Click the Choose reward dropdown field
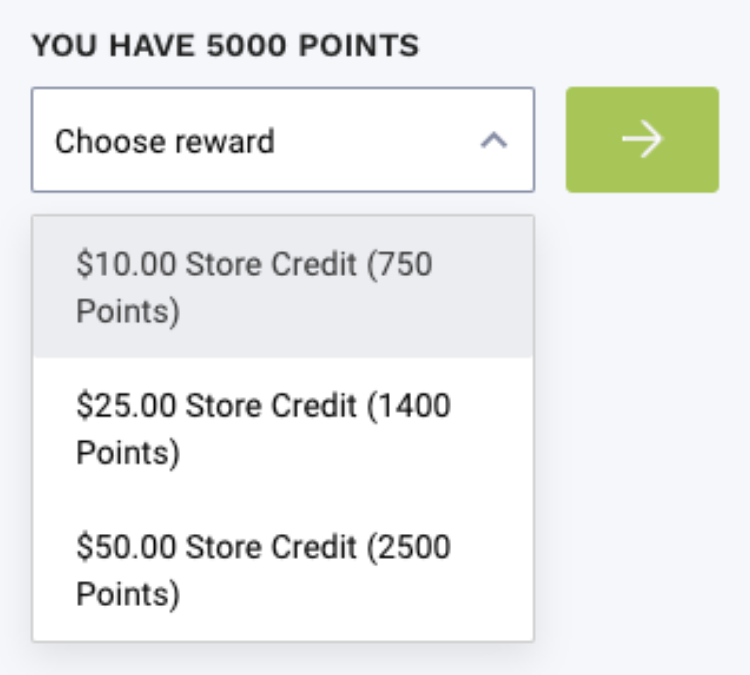 point(282,140)
